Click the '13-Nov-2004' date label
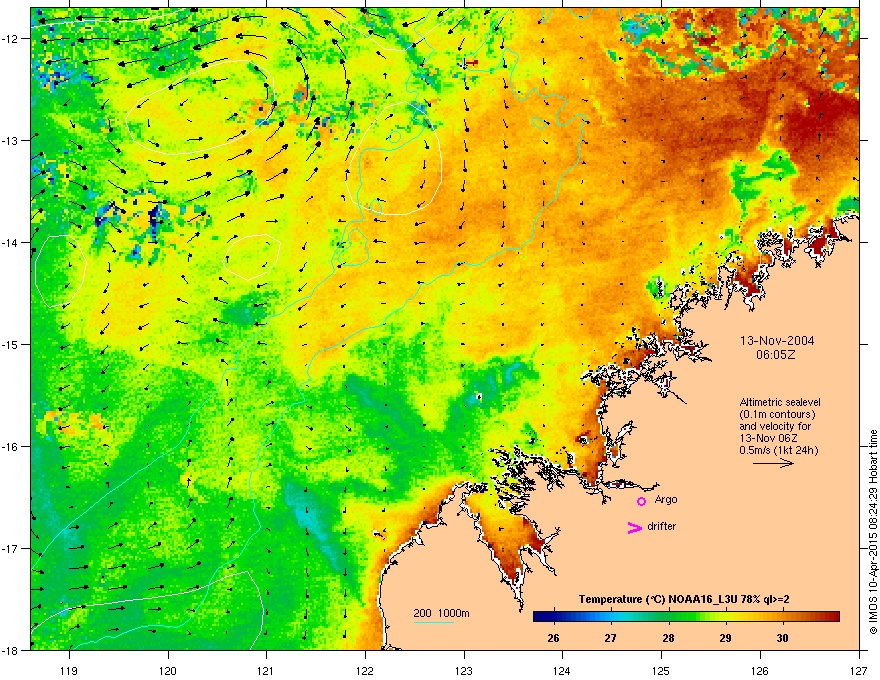 coord(777,341)
